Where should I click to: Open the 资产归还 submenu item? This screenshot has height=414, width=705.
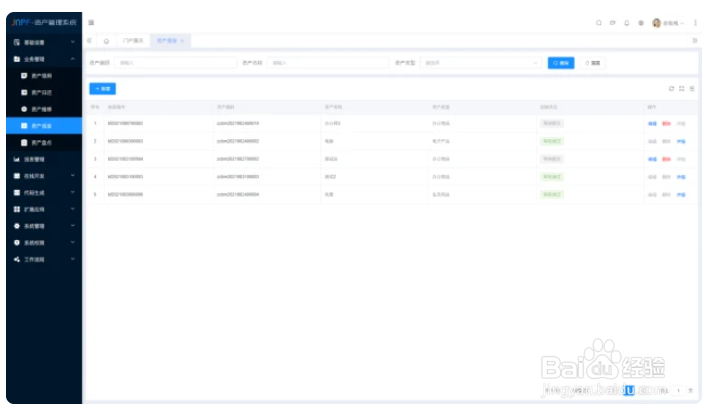[44, 92]
